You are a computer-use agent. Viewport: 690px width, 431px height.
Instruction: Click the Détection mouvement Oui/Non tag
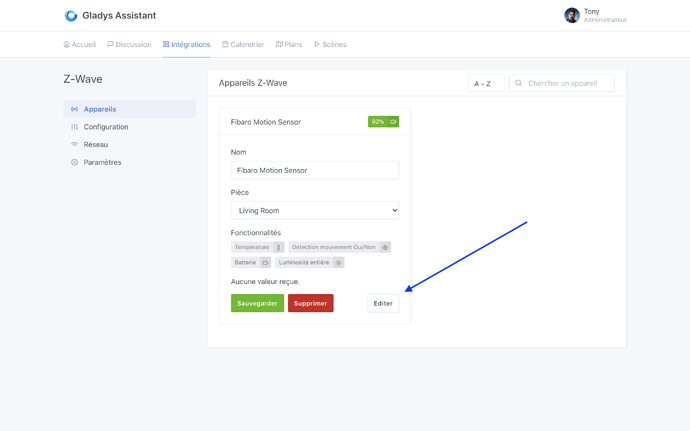pos(339,247)
